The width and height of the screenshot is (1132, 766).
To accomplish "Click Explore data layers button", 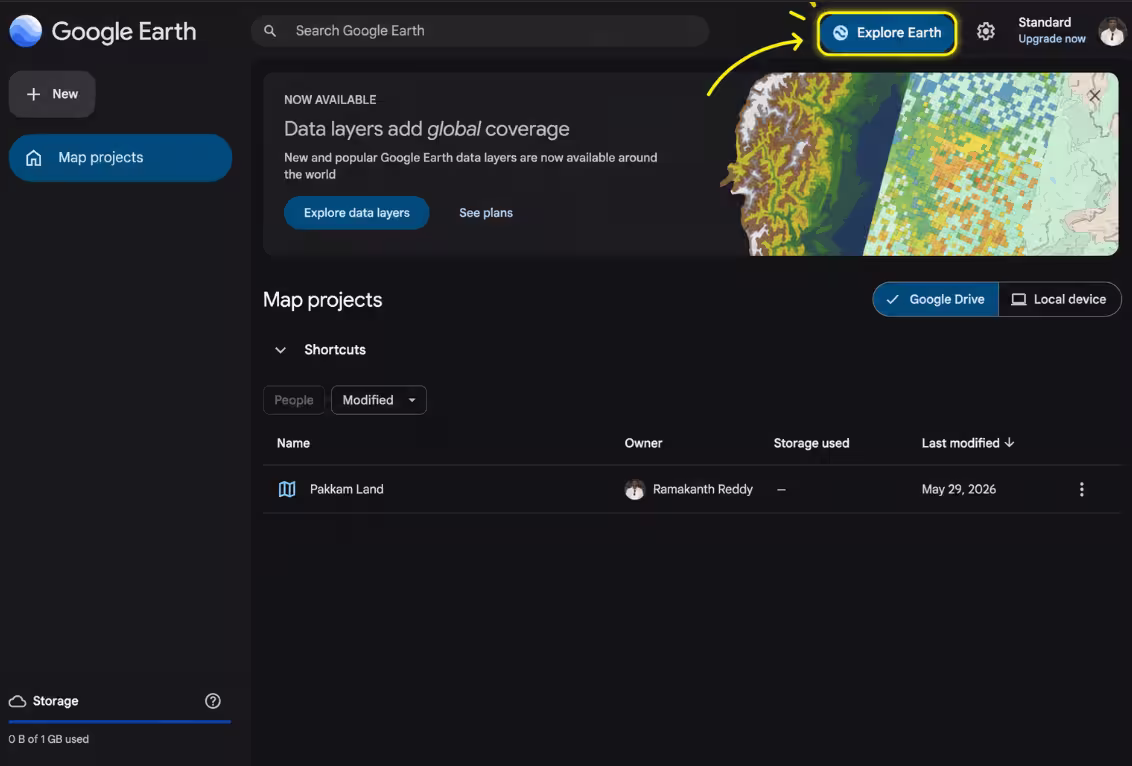I will click(x=357, y=213).
